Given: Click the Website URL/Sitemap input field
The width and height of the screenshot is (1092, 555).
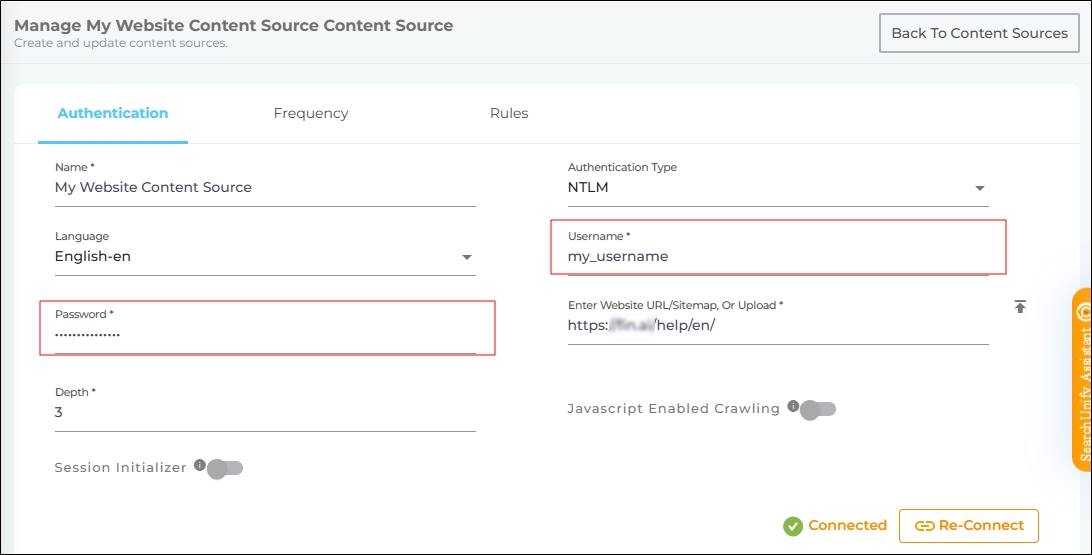Looking at the screenshot, I should (777, 326).
